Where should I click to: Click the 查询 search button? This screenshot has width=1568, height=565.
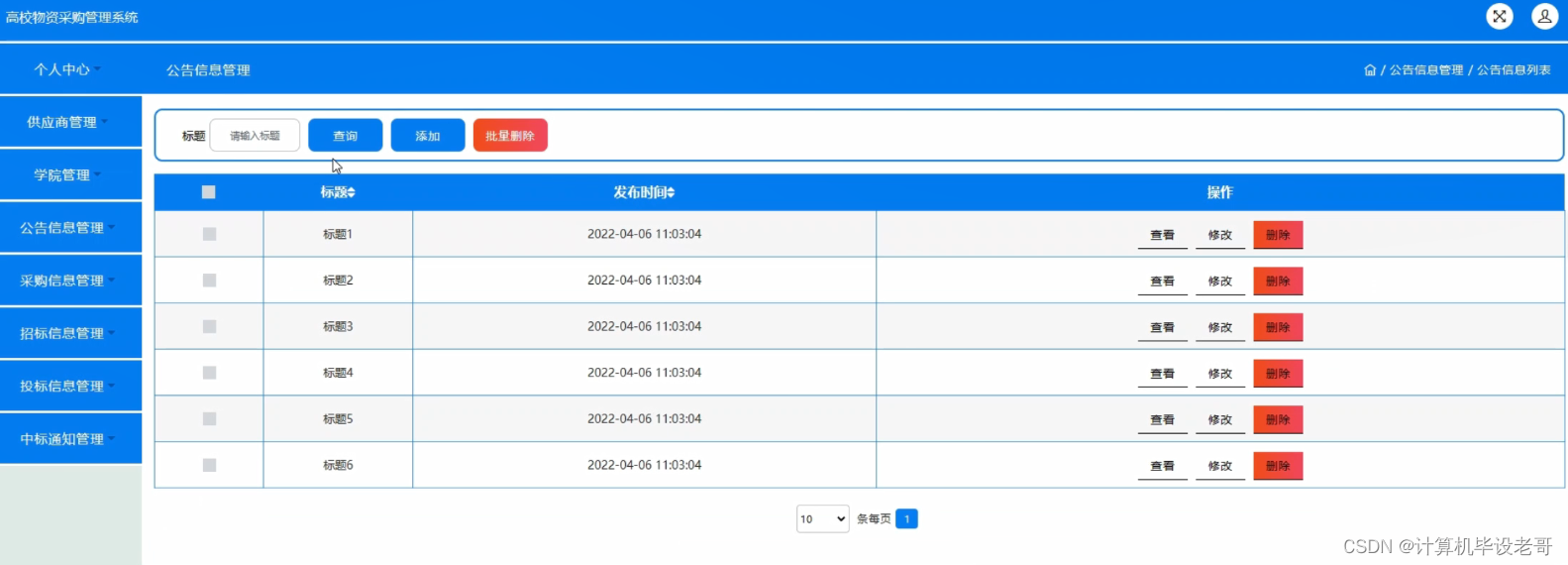pos(345,136)
